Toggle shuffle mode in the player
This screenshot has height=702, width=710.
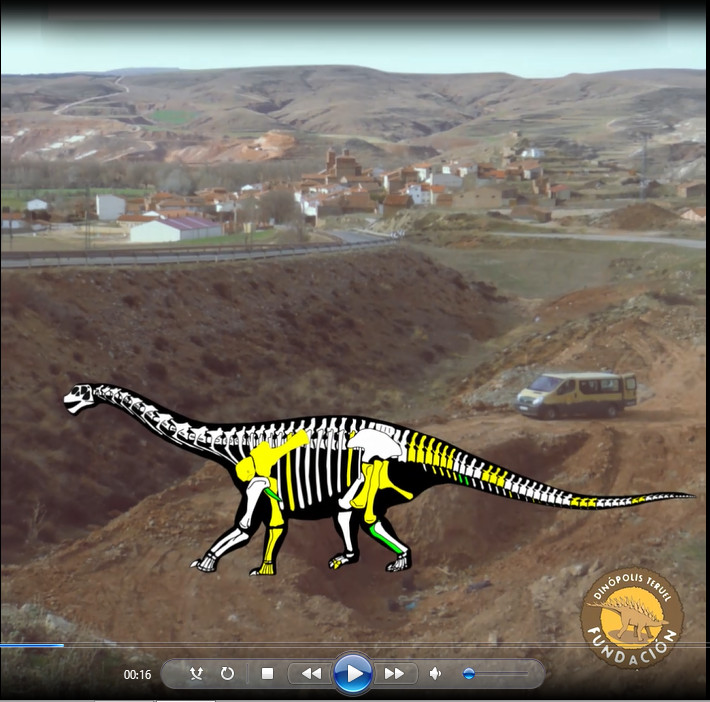pos(196,674)
